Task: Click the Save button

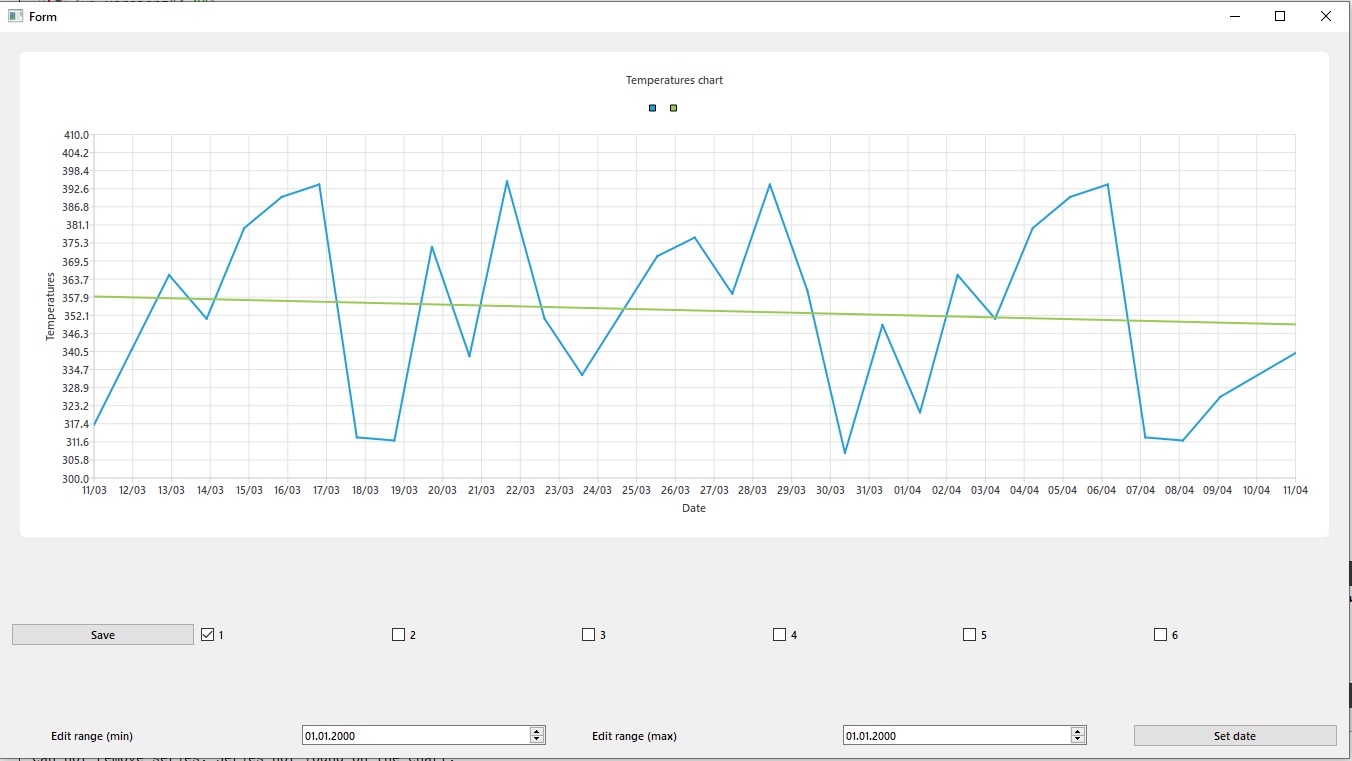Action: point(102,633)
